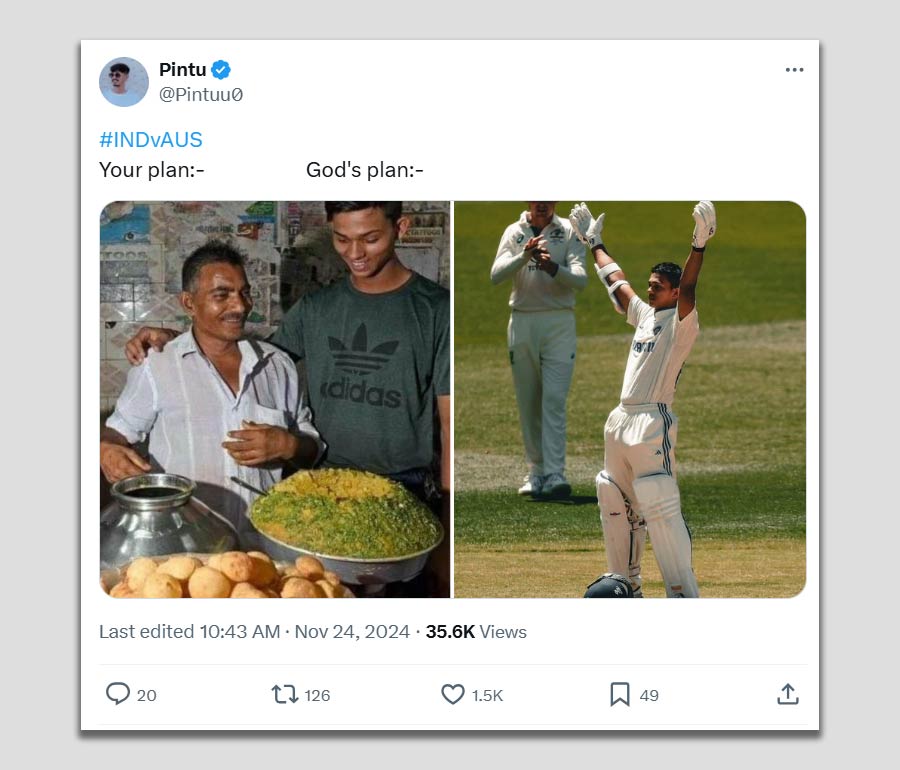Click the repost arrows icon
This screenshot has height=770, width=900.
point(285,694)
